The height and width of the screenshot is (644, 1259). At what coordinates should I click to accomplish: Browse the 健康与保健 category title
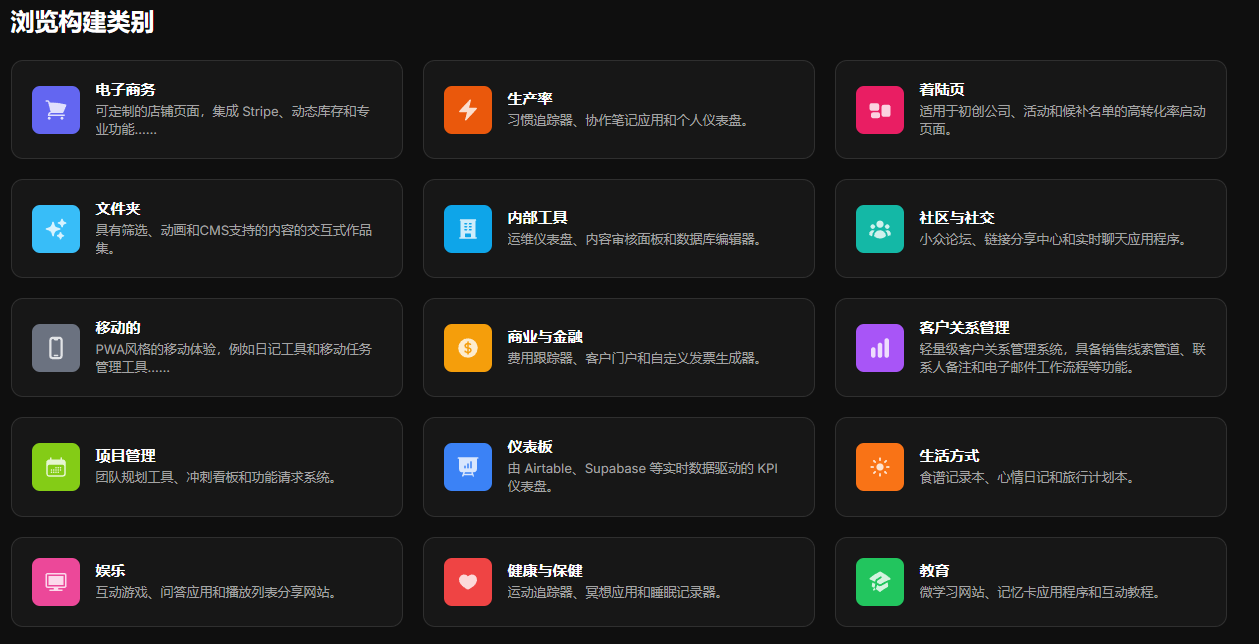click(x=545, y=571)
